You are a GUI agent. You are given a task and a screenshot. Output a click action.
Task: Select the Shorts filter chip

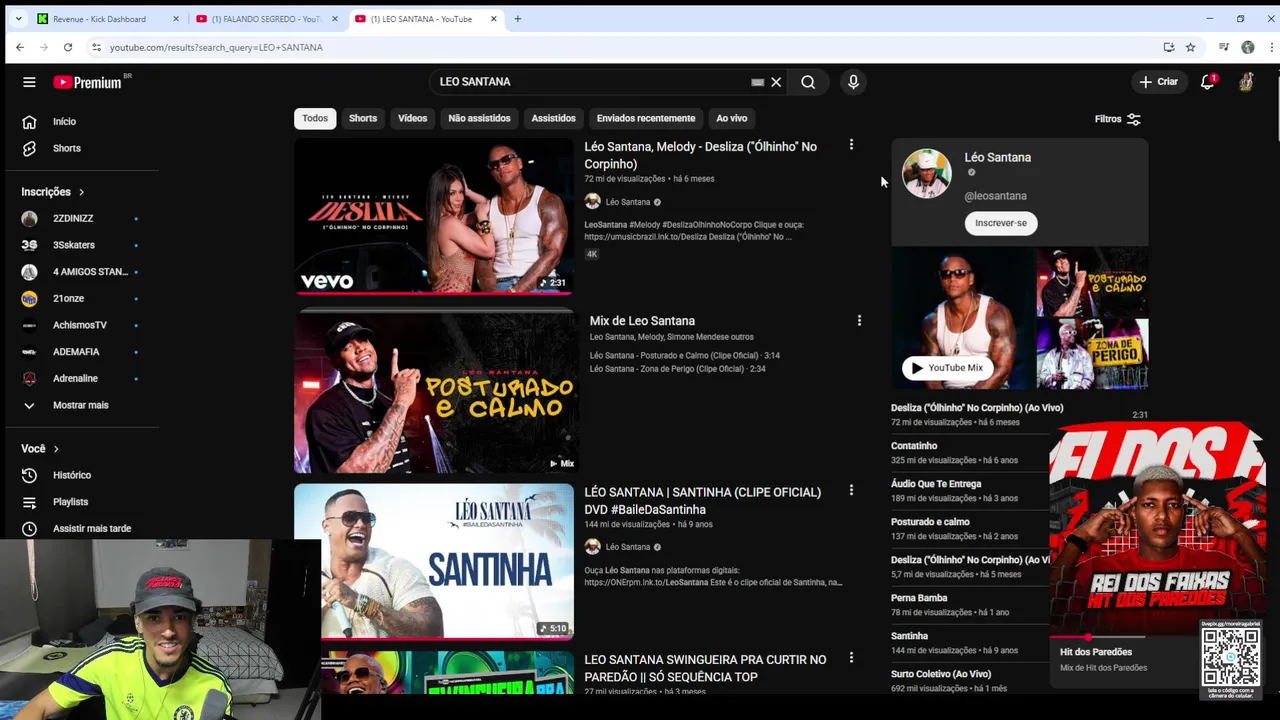point(363,118)
